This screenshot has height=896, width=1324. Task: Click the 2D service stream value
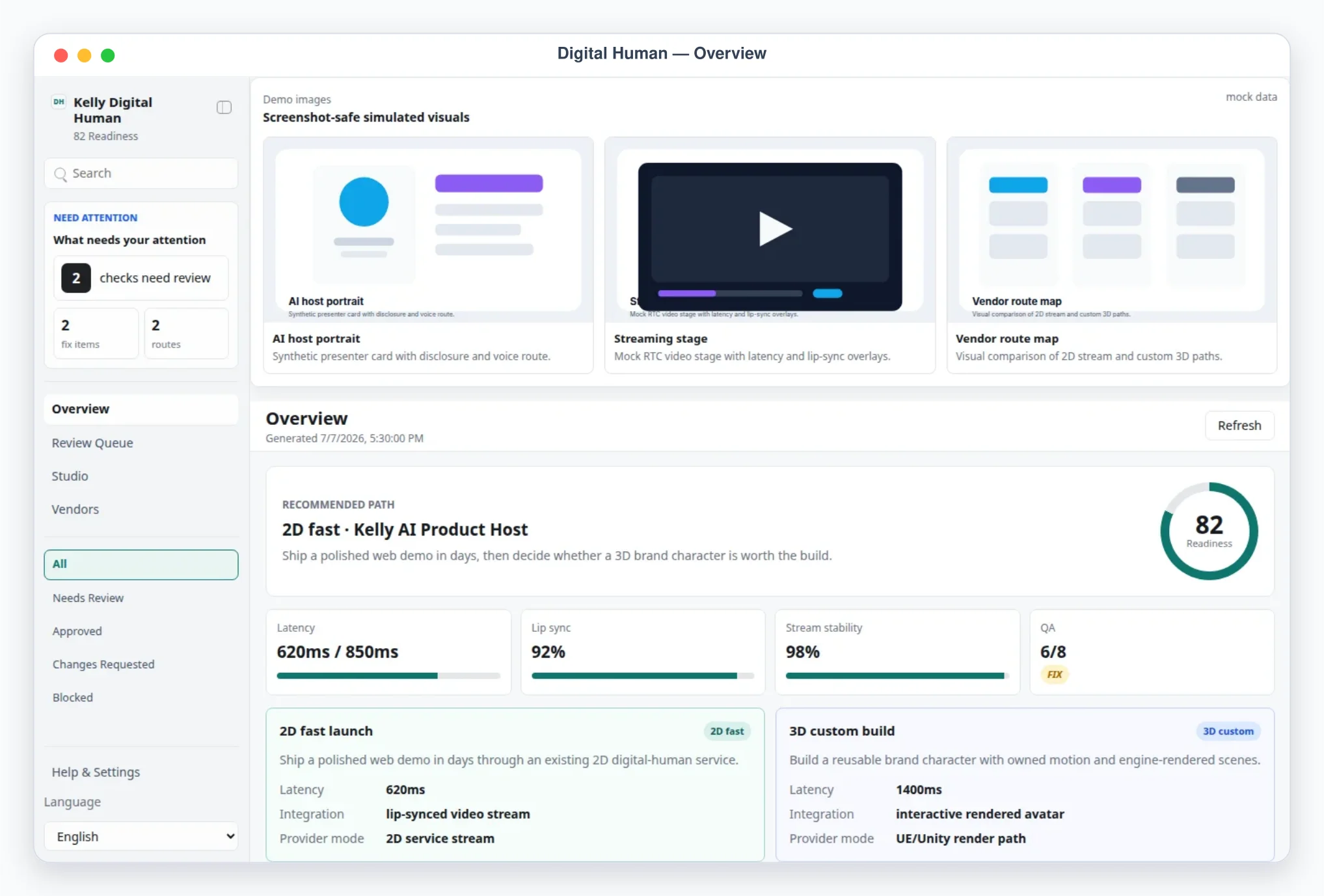pos(440,839)
